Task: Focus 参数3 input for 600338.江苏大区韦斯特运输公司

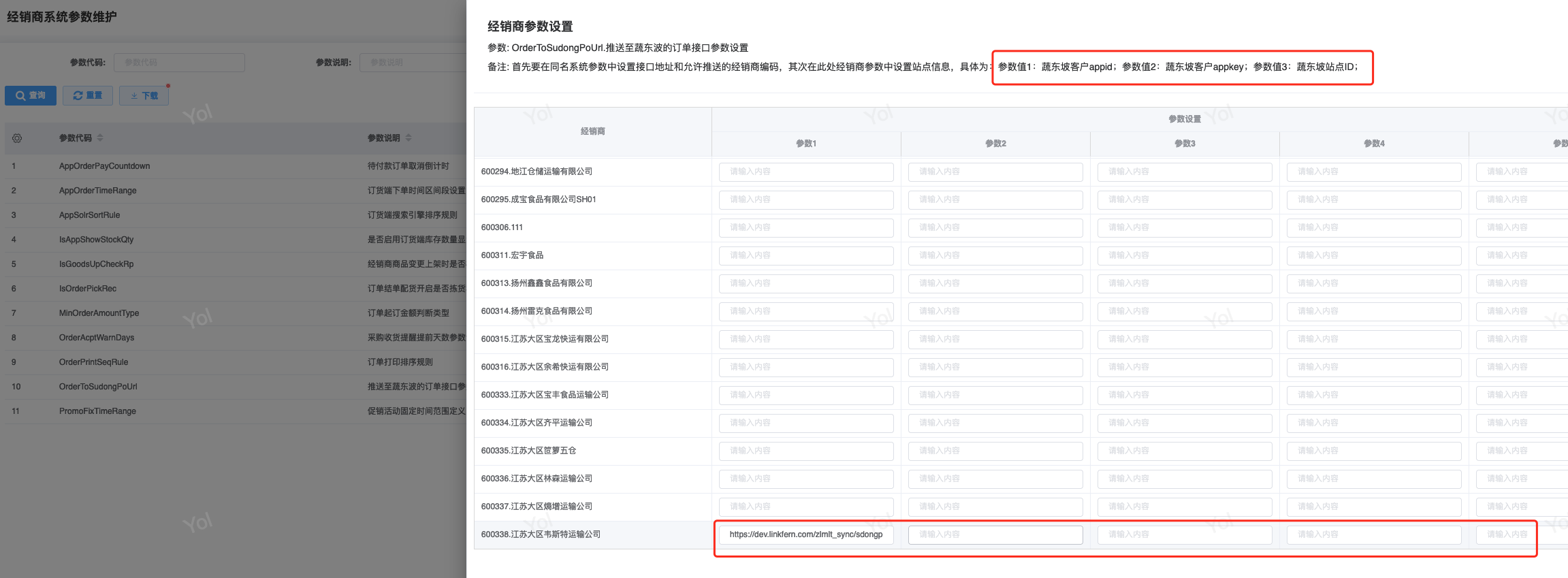Action: click(x=1185, y=534)
